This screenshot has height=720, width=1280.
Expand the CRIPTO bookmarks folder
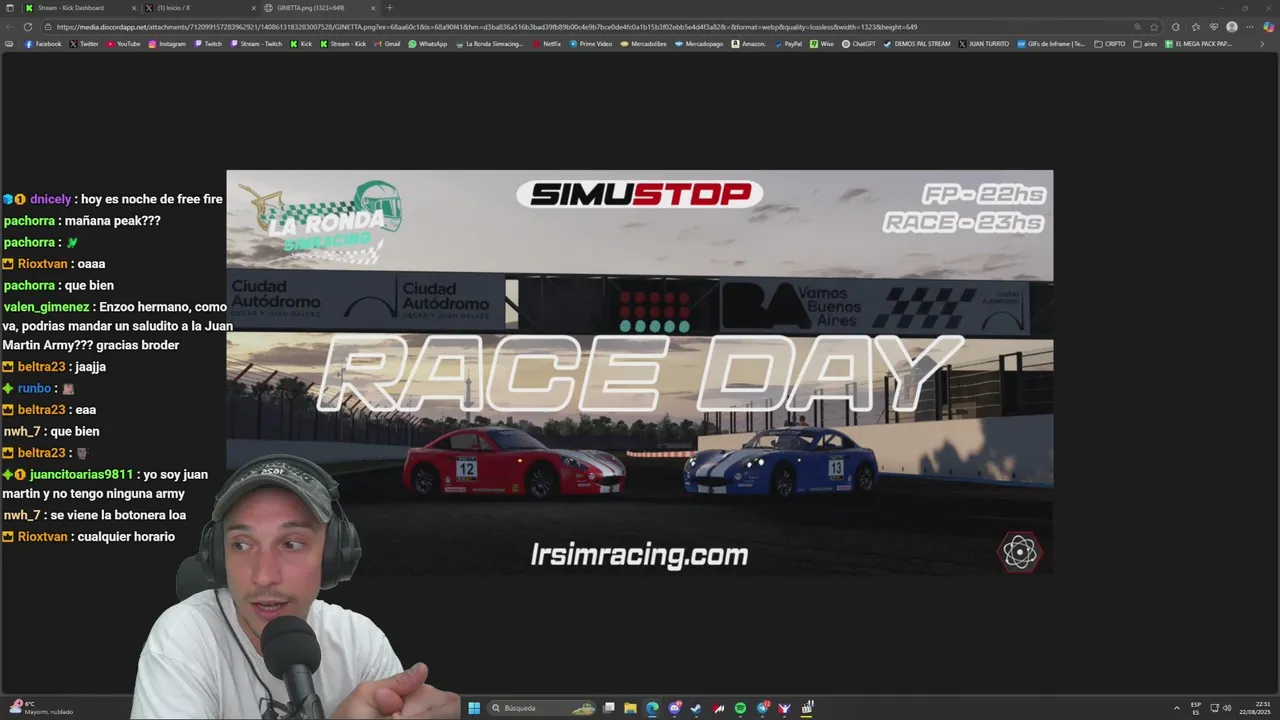click(x=1110, y=44)
